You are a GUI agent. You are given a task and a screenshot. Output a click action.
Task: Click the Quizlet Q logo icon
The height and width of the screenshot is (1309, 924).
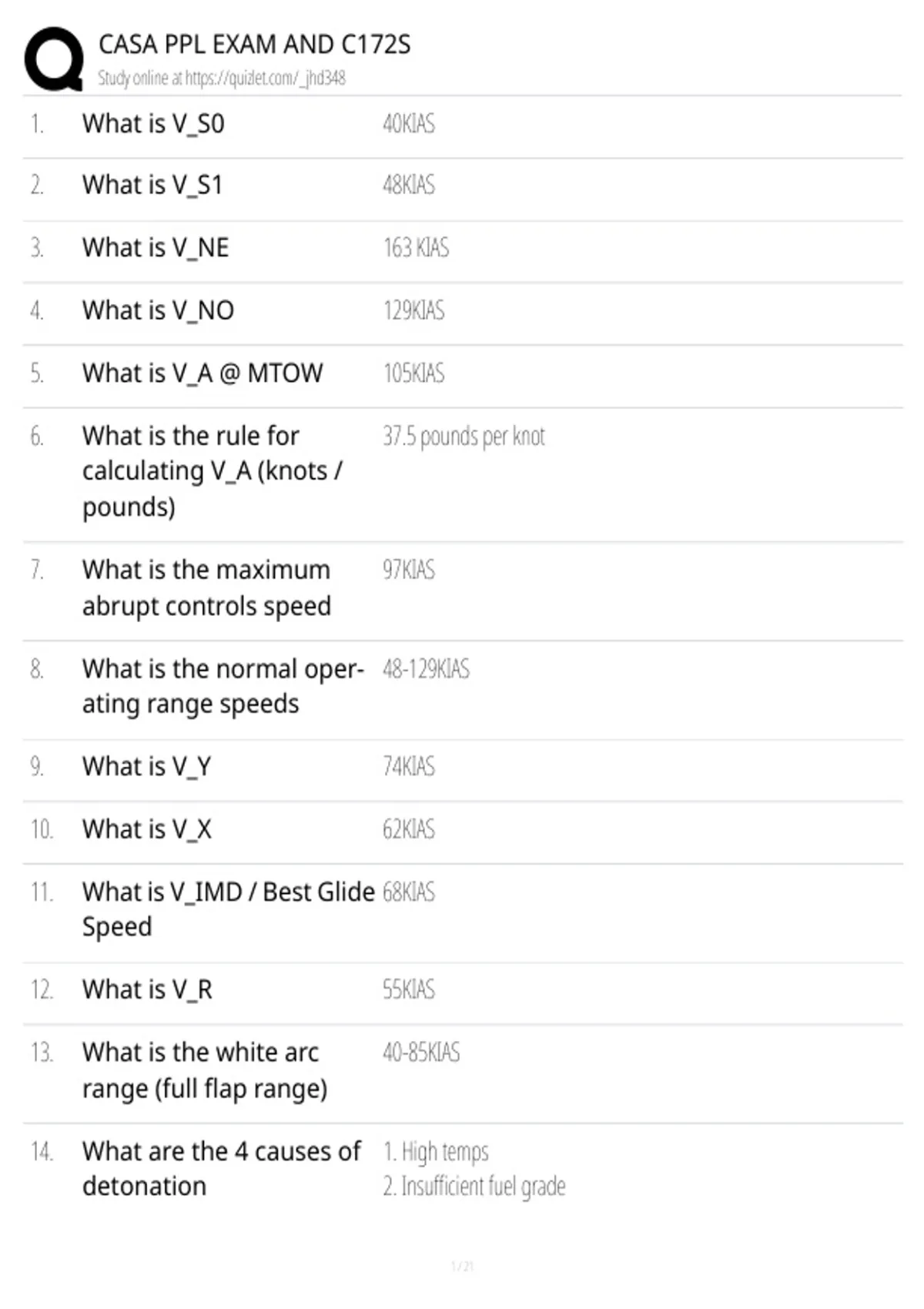pyautogui.click(x=54, y=59)
